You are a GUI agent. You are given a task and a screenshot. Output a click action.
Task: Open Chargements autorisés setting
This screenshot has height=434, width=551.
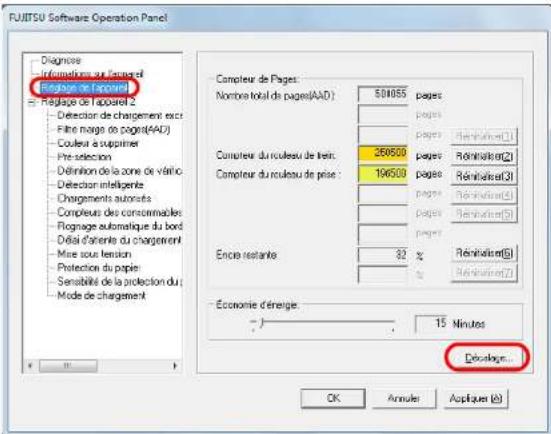(104, 199)
